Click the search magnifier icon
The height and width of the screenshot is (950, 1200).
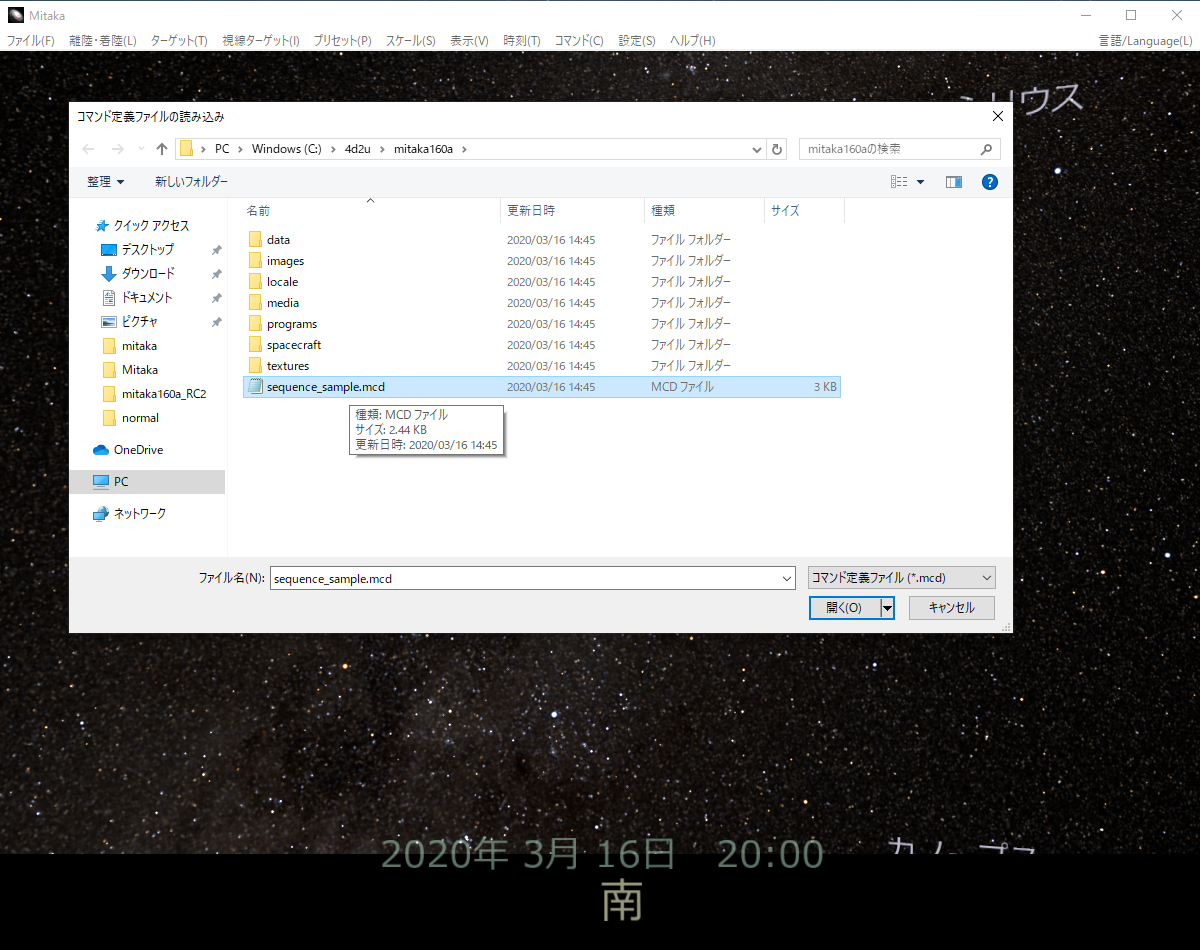pyautogui.click(x=987, y=149)
